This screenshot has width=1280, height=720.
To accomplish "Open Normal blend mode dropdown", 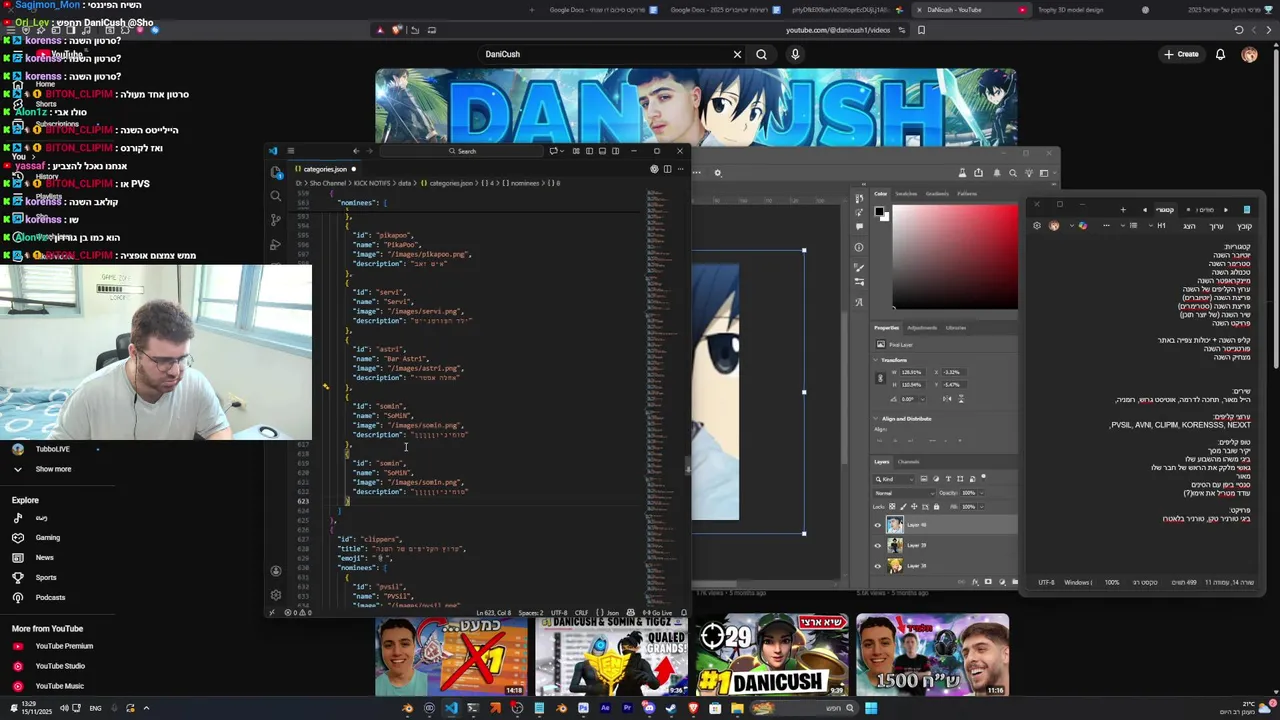I will point(904,493).
